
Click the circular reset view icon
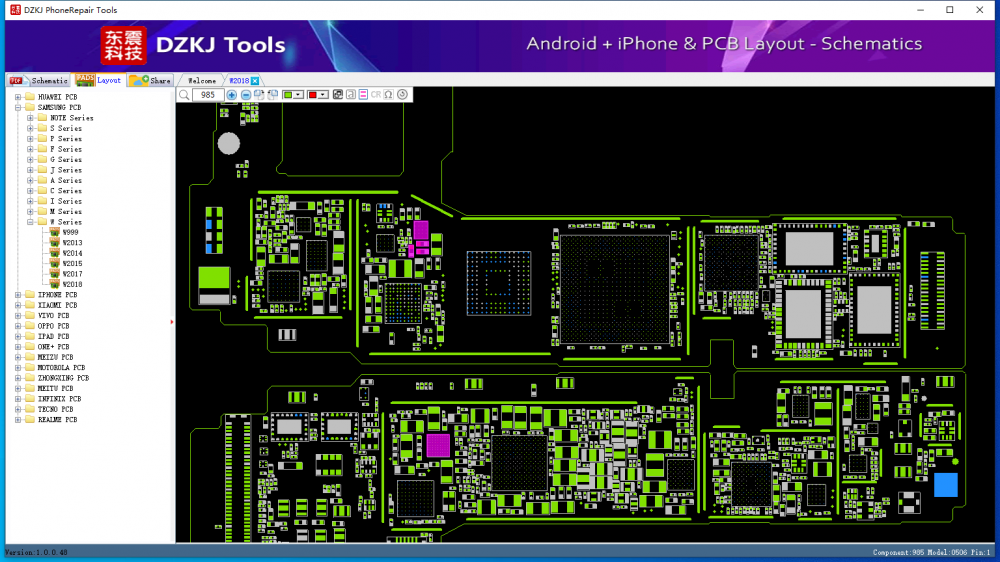pos(403,95)
